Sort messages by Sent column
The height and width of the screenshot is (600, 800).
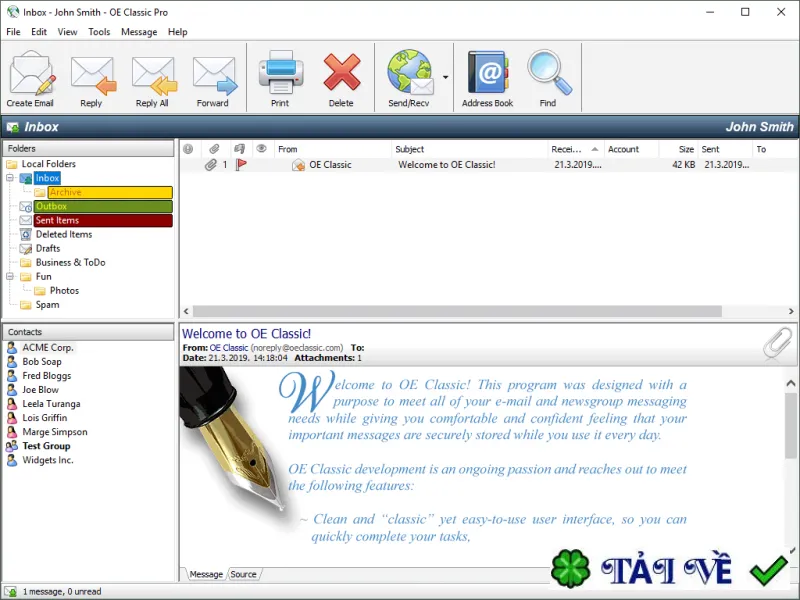[725, 149]
